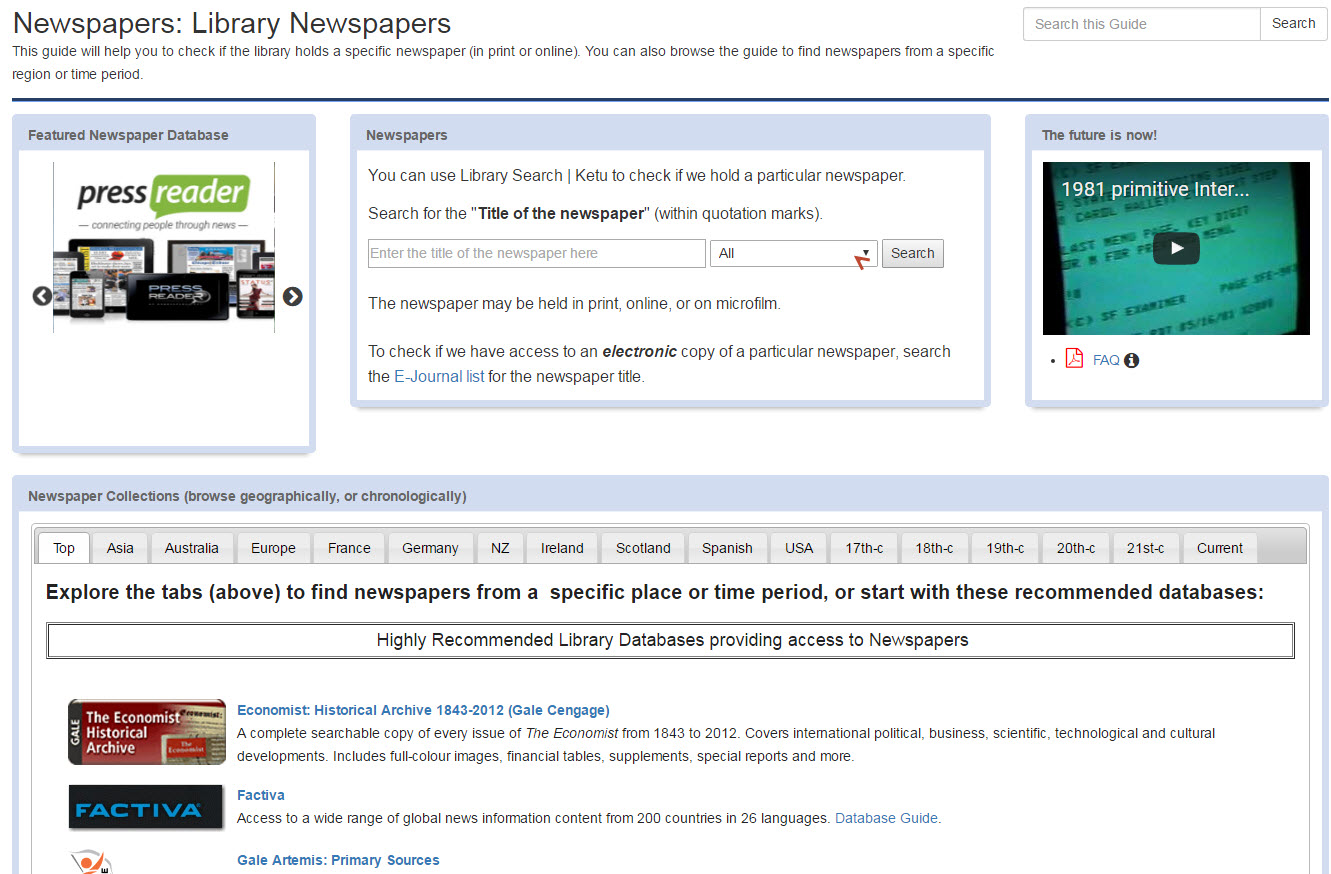The height and width of the screenshot is (874, 1331).
Task: Click 'Highly Recommended Library Databases' heading box
Action: point(670,640)
